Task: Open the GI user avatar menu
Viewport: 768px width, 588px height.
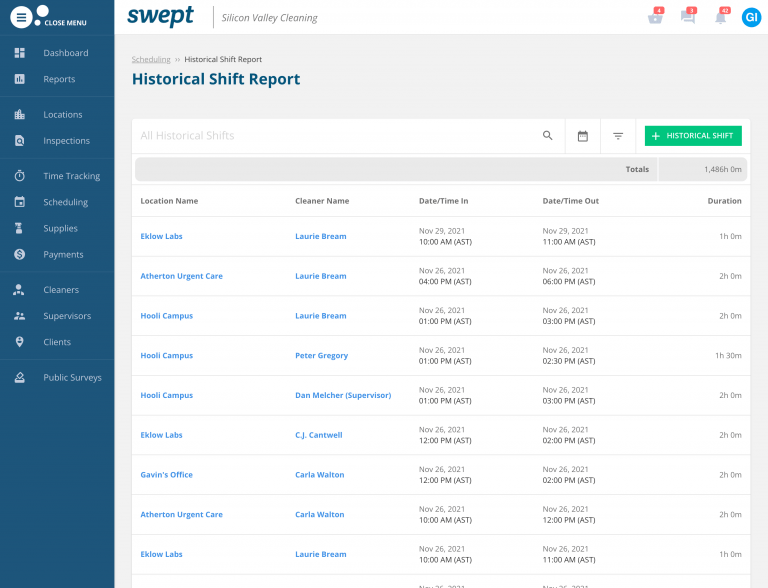Action: [x=751, y=18]
